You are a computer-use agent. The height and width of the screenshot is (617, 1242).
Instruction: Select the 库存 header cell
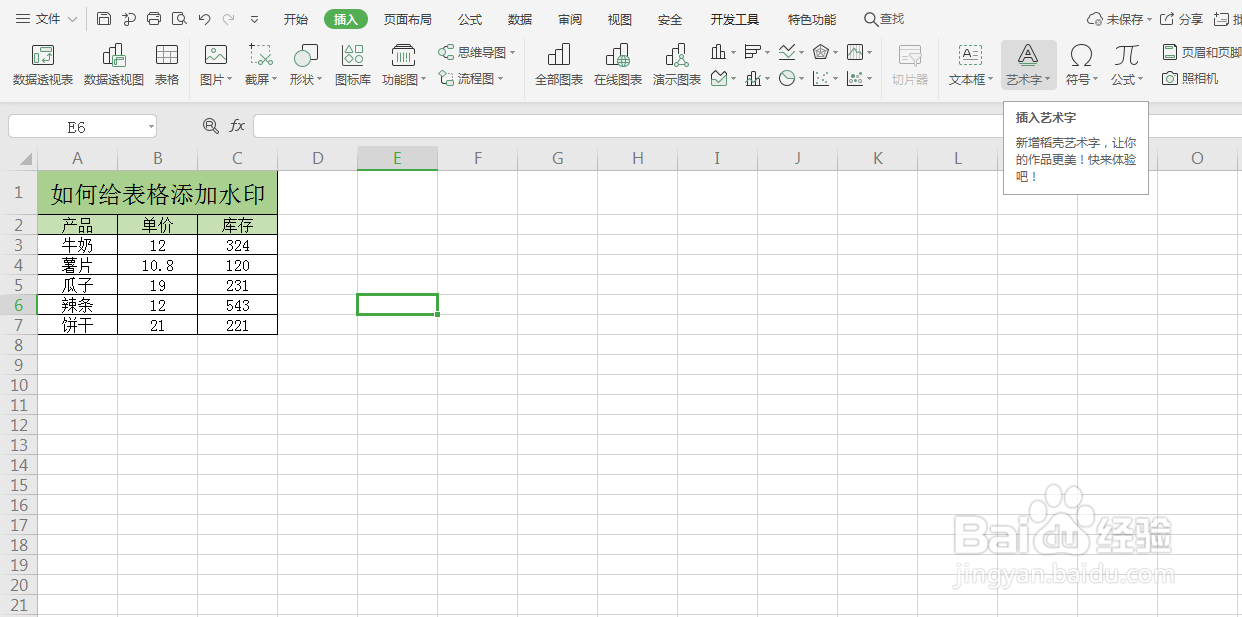coord(237,225)
